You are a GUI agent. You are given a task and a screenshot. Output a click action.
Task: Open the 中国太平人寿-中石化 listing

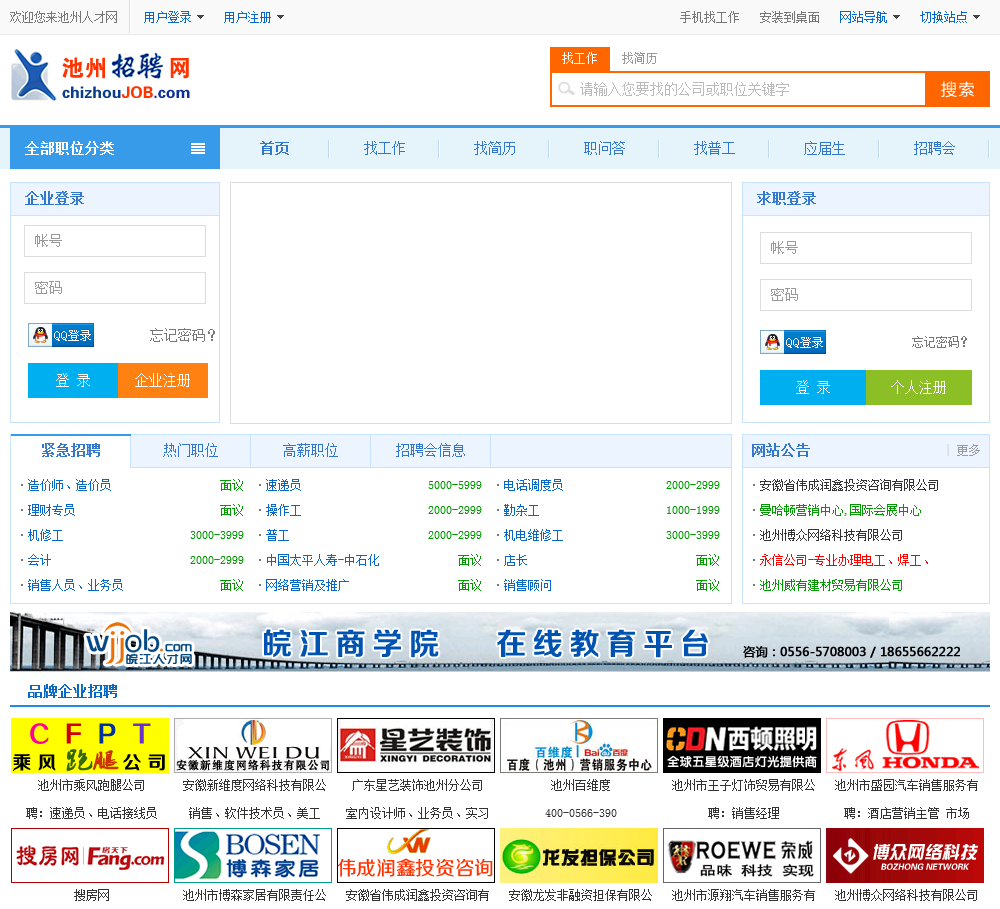click(322, 561)
